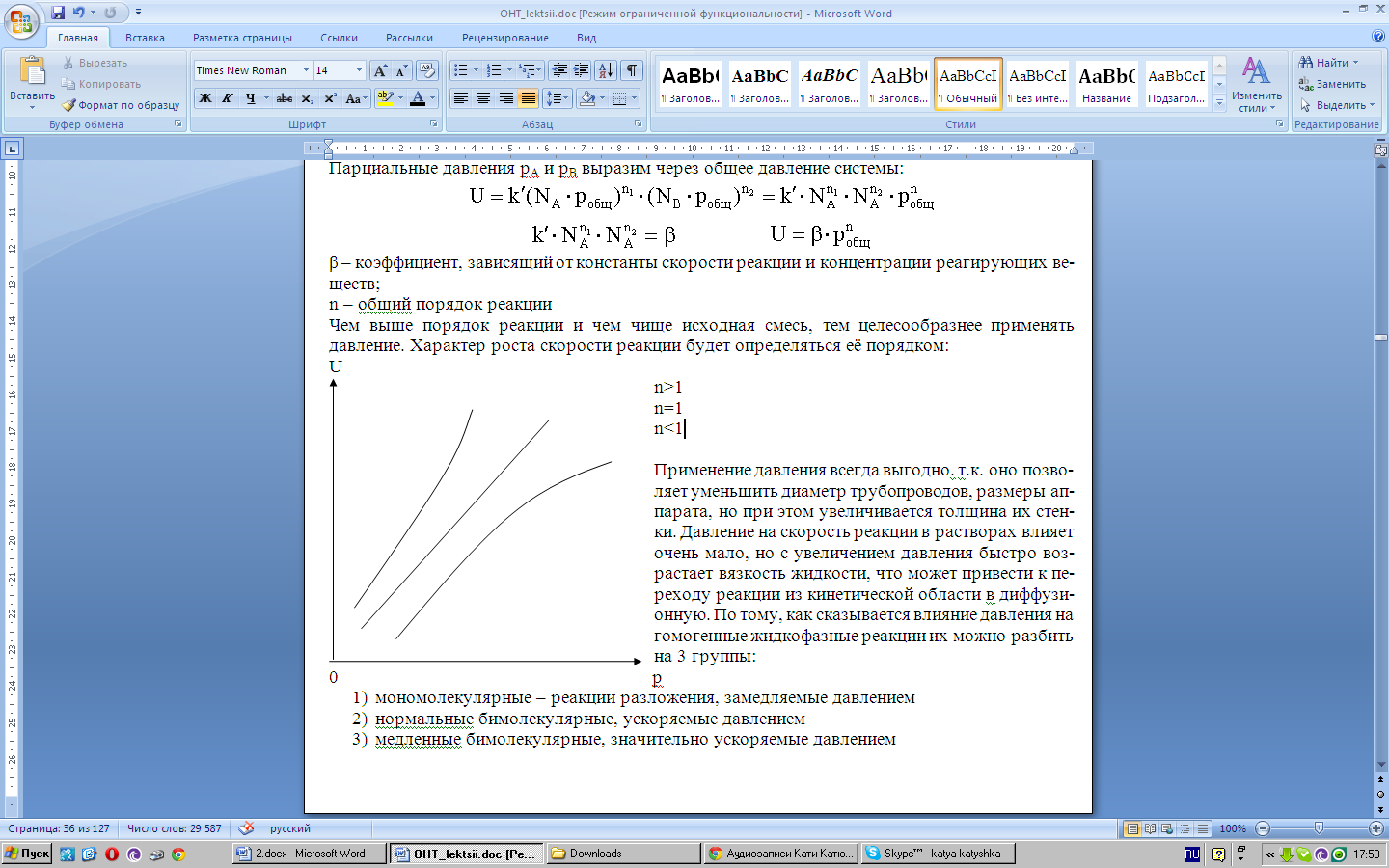Open Вставка ribbon tab
The height and width of the screenshot is (868, 1389).
click(x=145, y=38)
